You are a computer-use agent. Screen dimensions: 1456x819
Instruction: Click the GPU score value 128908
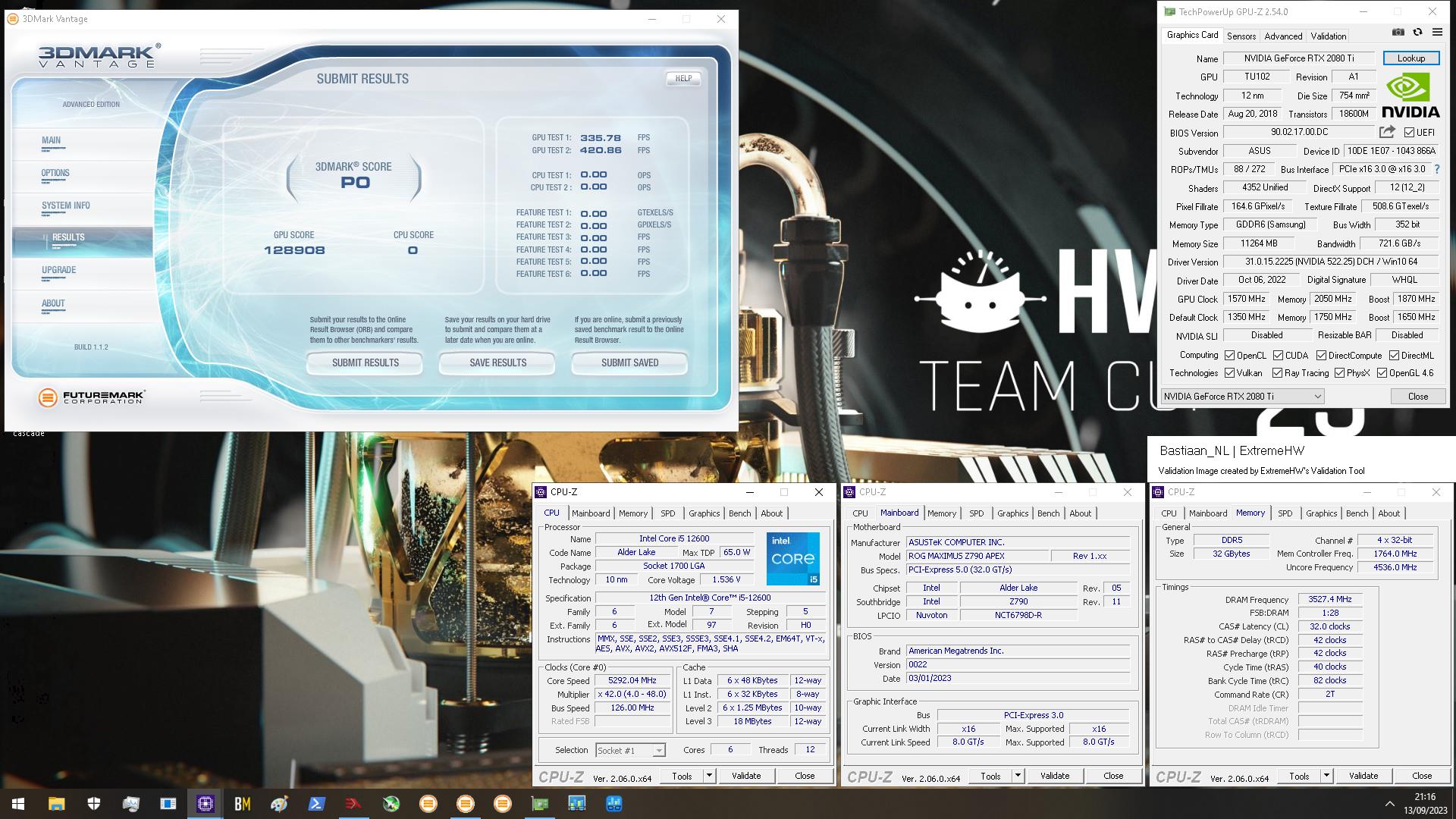click(x=294, y=250)
